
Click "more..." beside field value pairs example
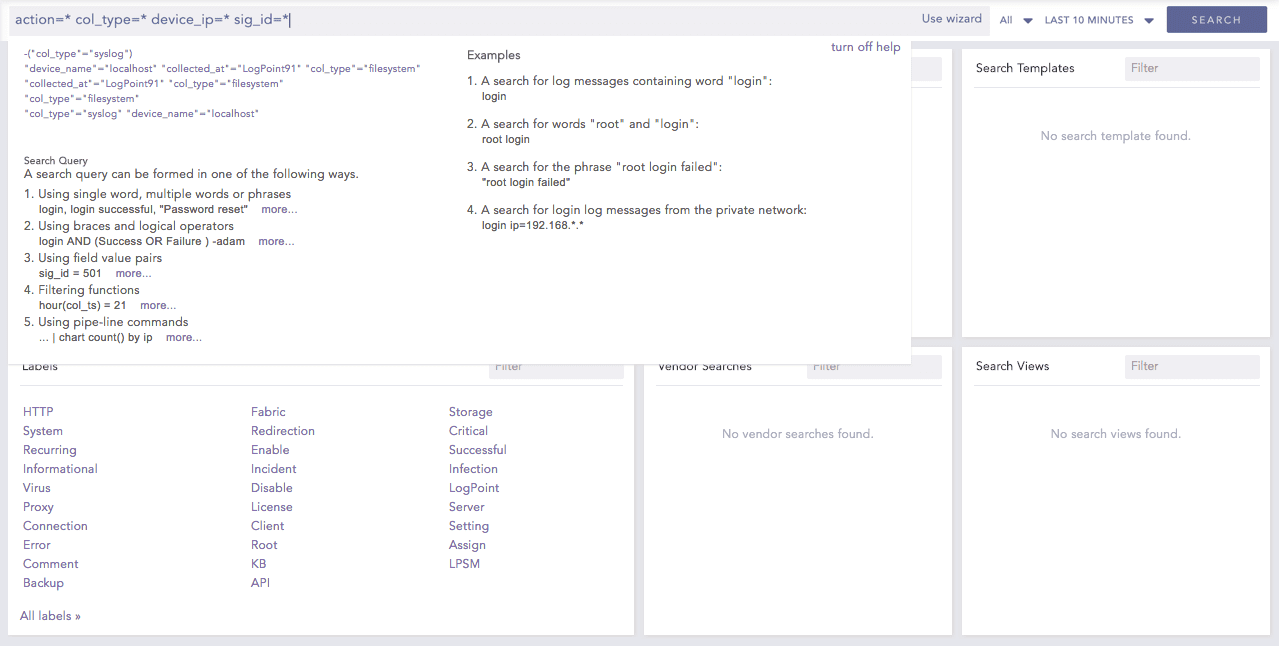[x=133, y=273]
